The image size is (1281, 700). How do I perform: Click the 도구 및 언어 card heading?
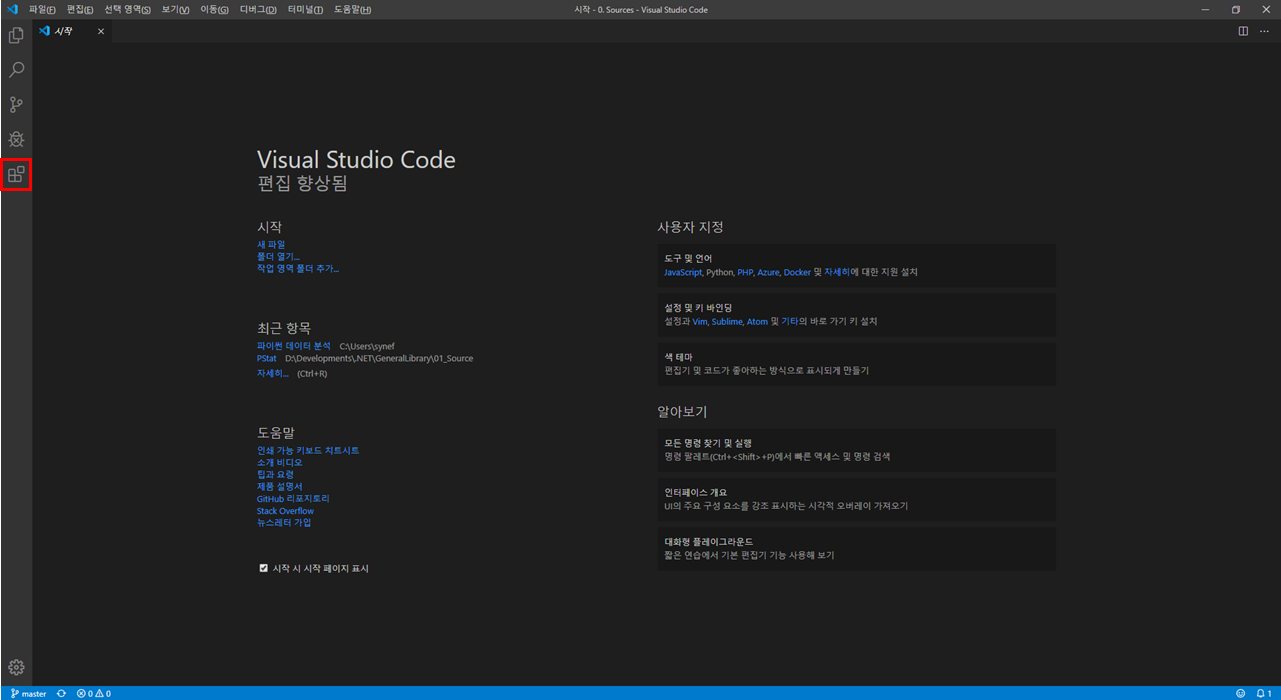point(688,258)
